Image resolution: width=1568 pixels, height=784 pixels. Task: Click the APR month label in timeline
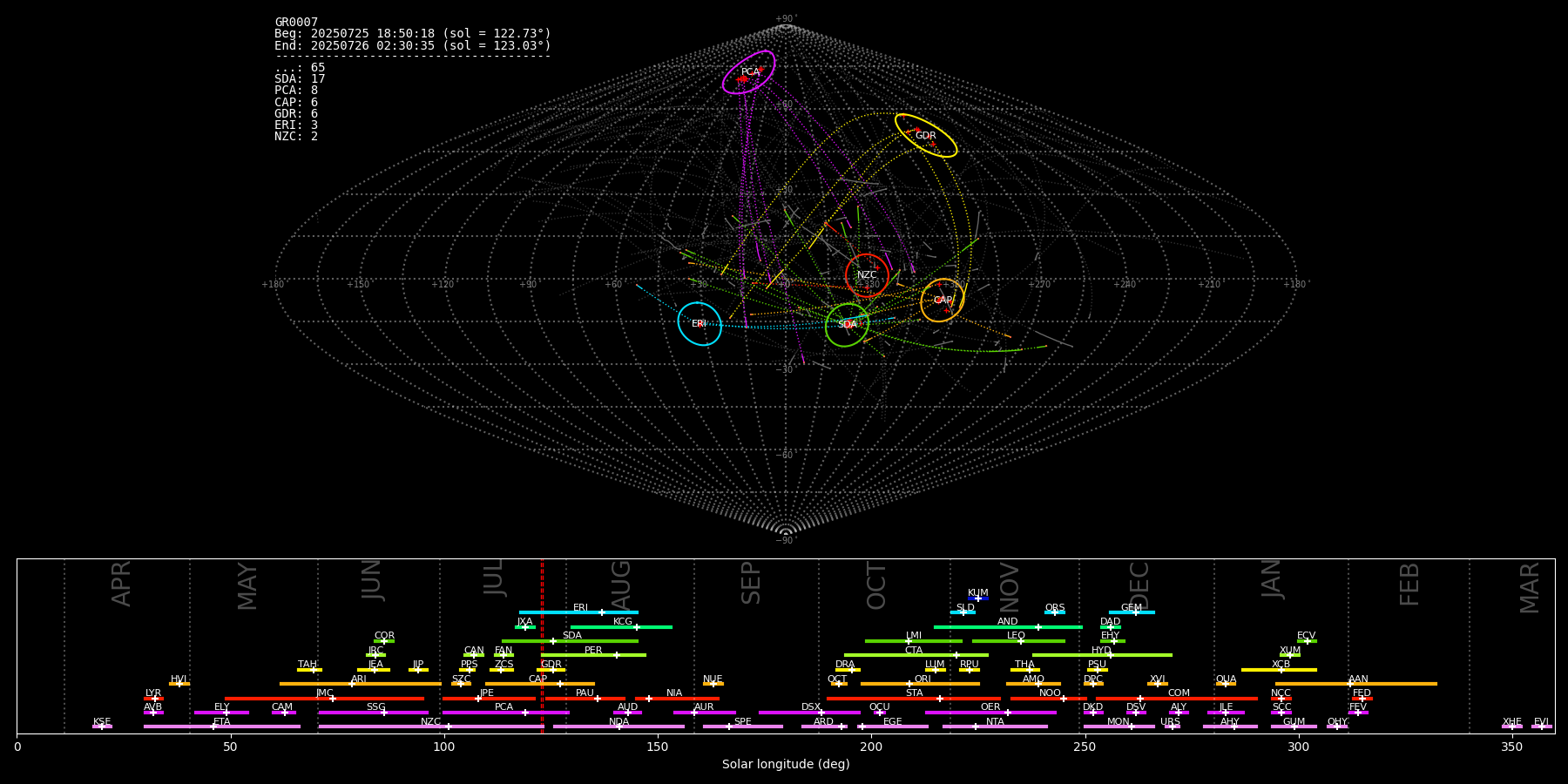[x=121, y=584]
